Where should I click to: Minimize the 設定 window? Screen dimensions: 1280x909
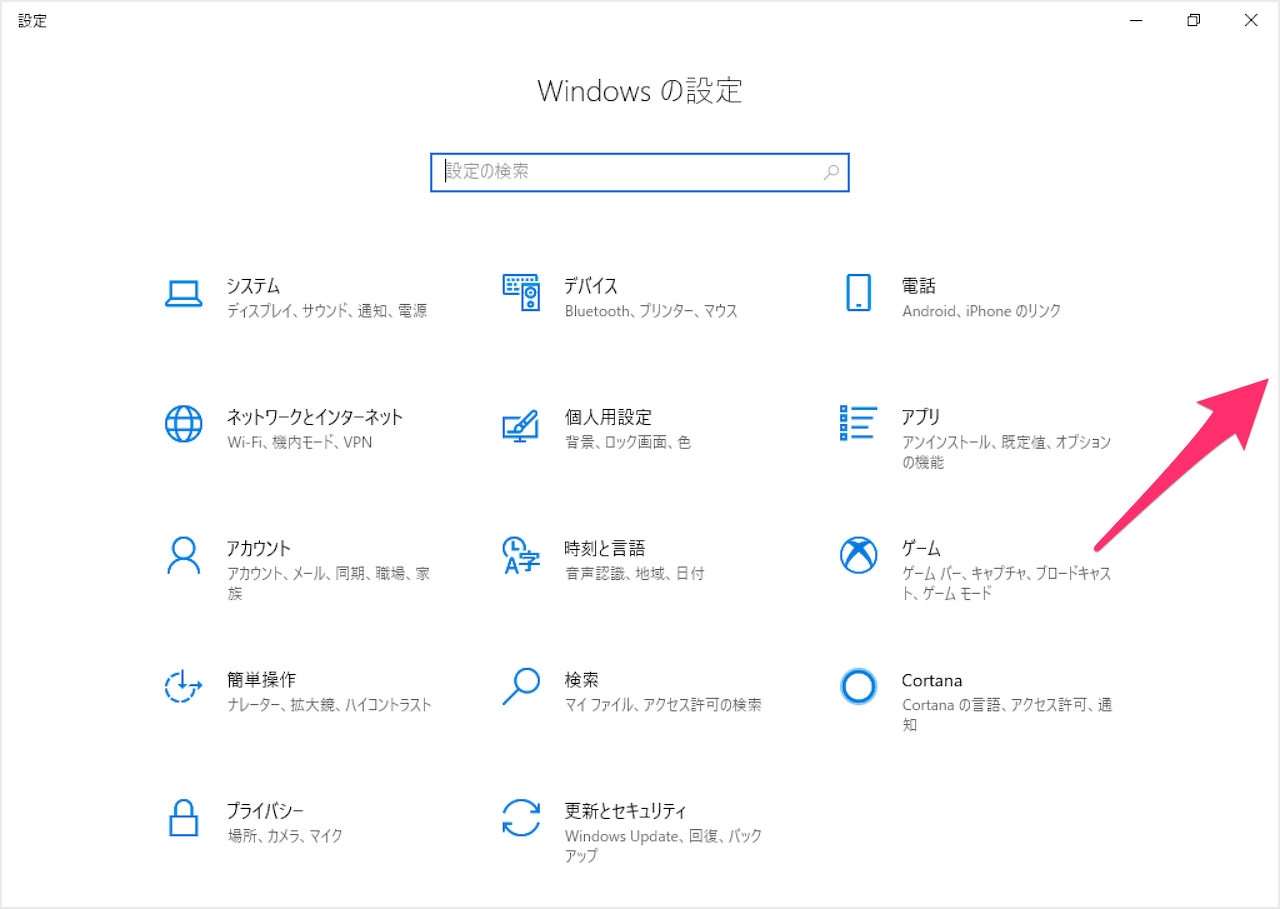(1136, 20)
